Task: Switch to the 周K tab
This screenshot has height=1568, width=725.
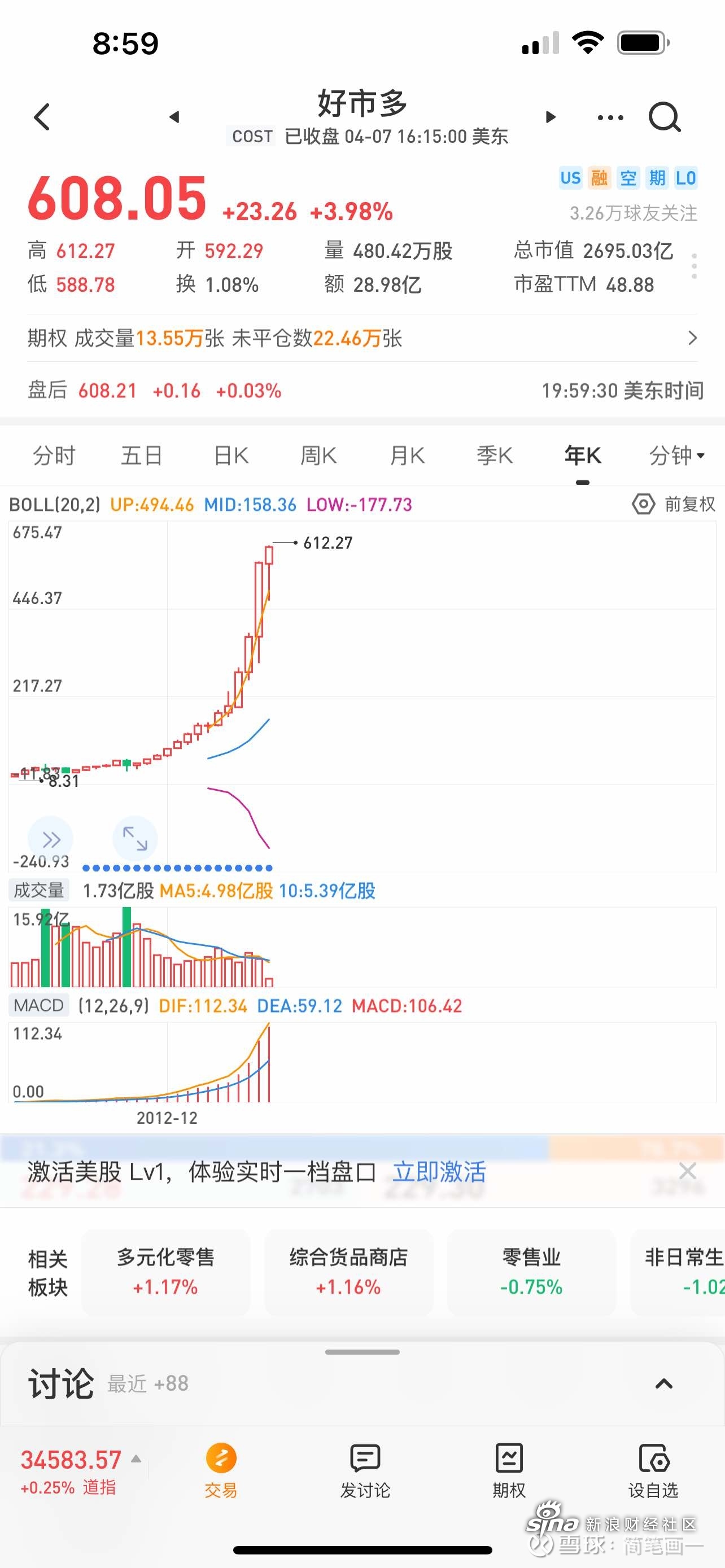Action: [318, 455]
